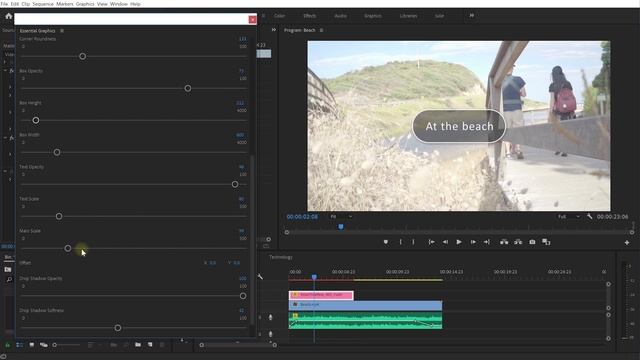640x360 pixels.
Task: Click the Drop Shadow Opacity slider handle
Action: (243, 296)
